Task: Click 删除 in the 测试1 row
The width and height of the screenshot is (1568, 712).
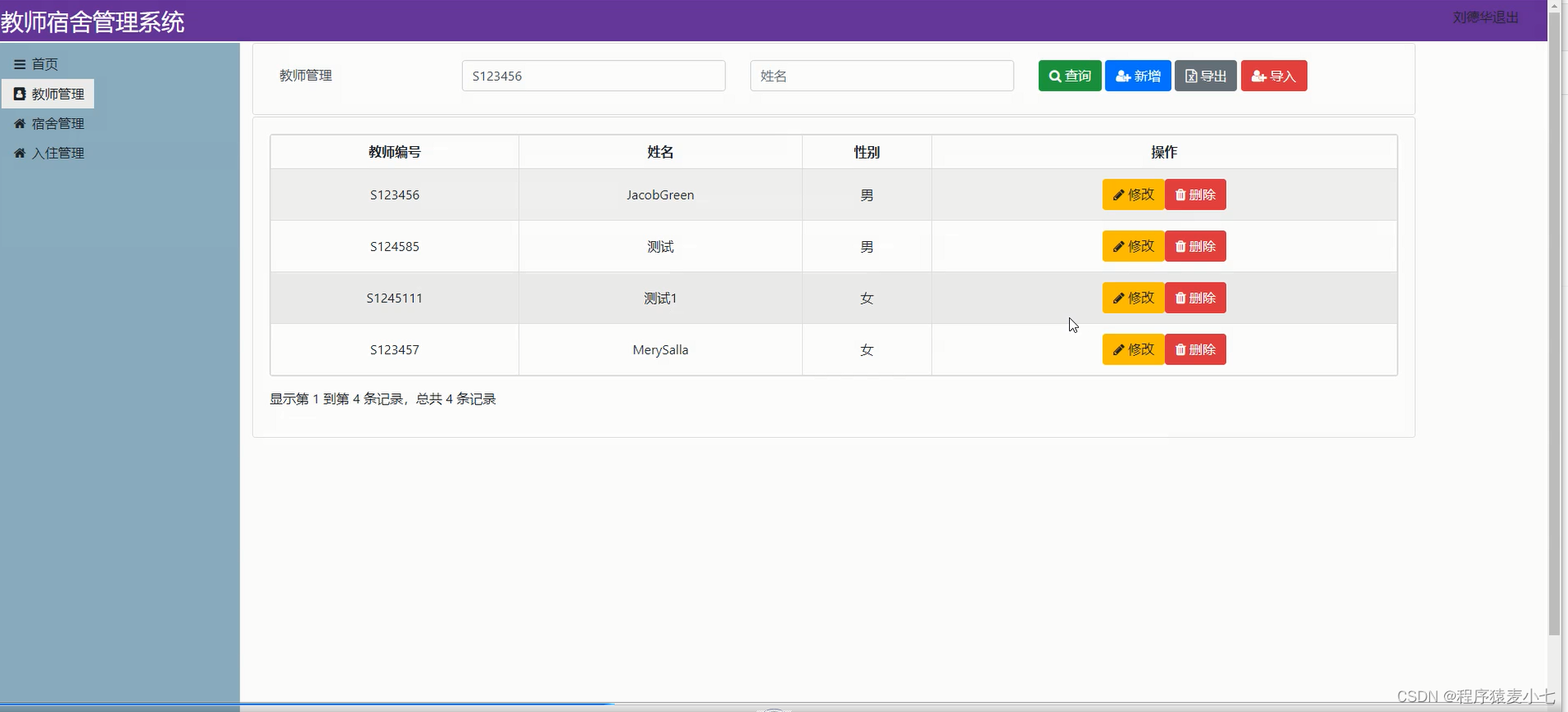Action: tap(1195, 298)
